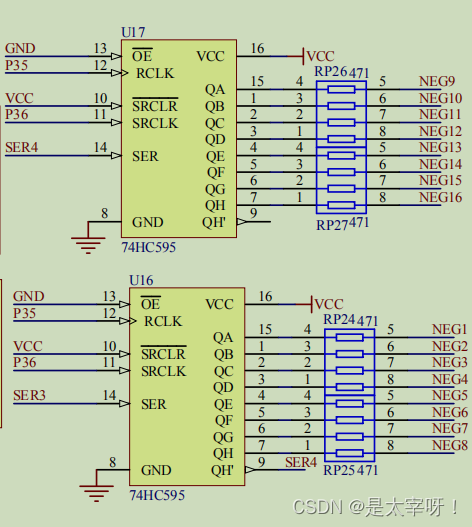Click the U17 RCLK clock input arrow
472x527 pixels.
[120, 73]
